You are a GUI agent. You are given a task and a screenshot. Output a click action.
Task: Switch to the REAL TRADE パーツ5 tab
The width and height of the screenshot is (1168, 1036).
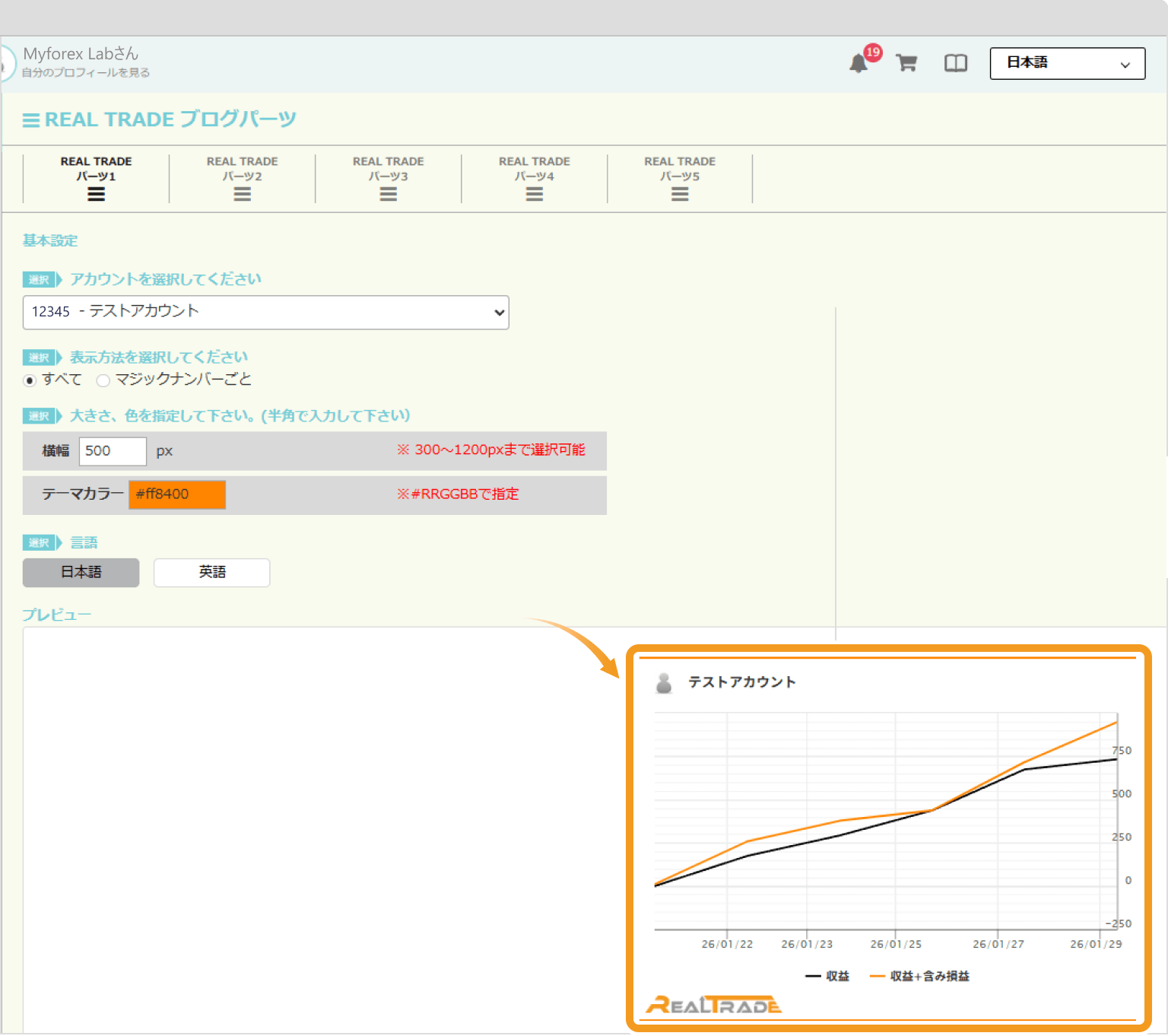679,177
